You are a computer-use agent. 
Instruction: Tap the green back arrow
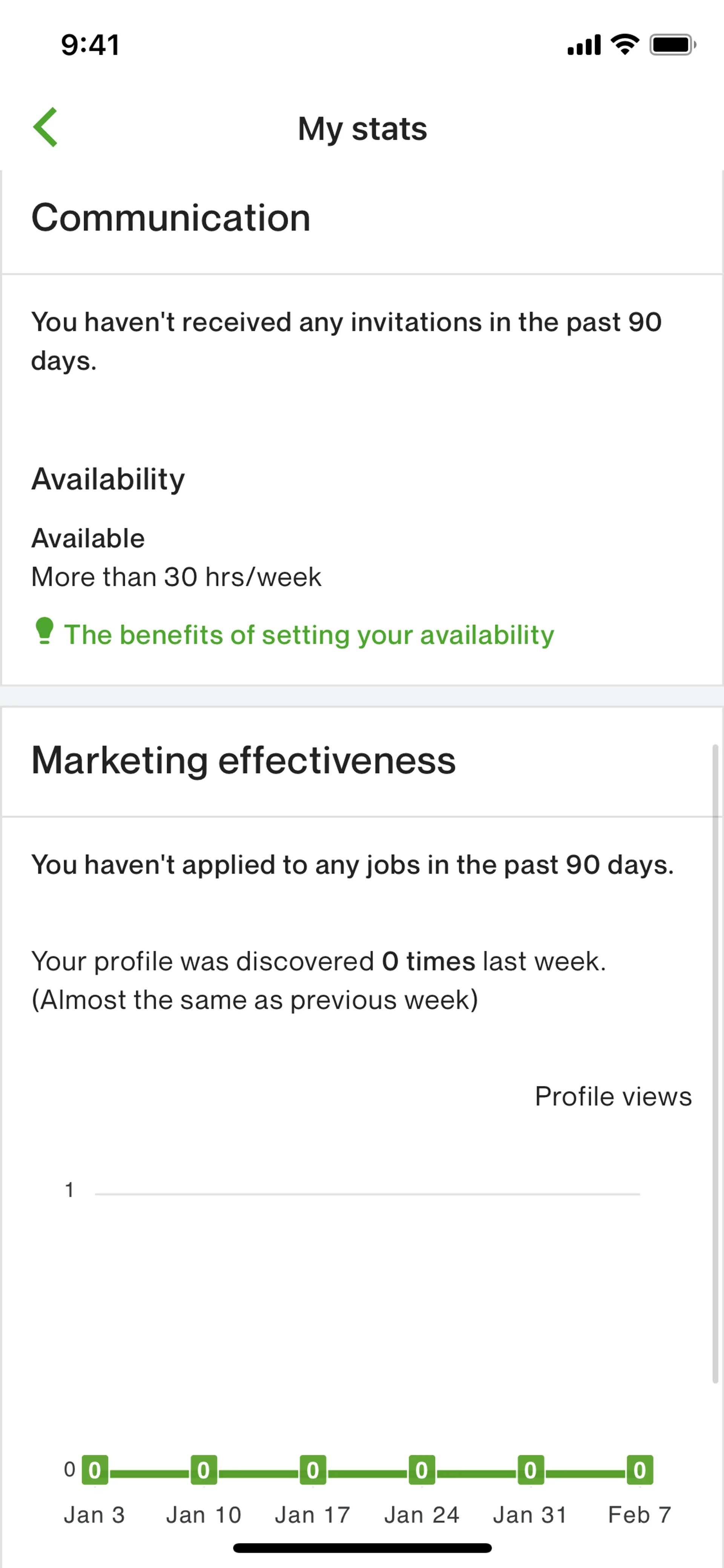(46, 127)
